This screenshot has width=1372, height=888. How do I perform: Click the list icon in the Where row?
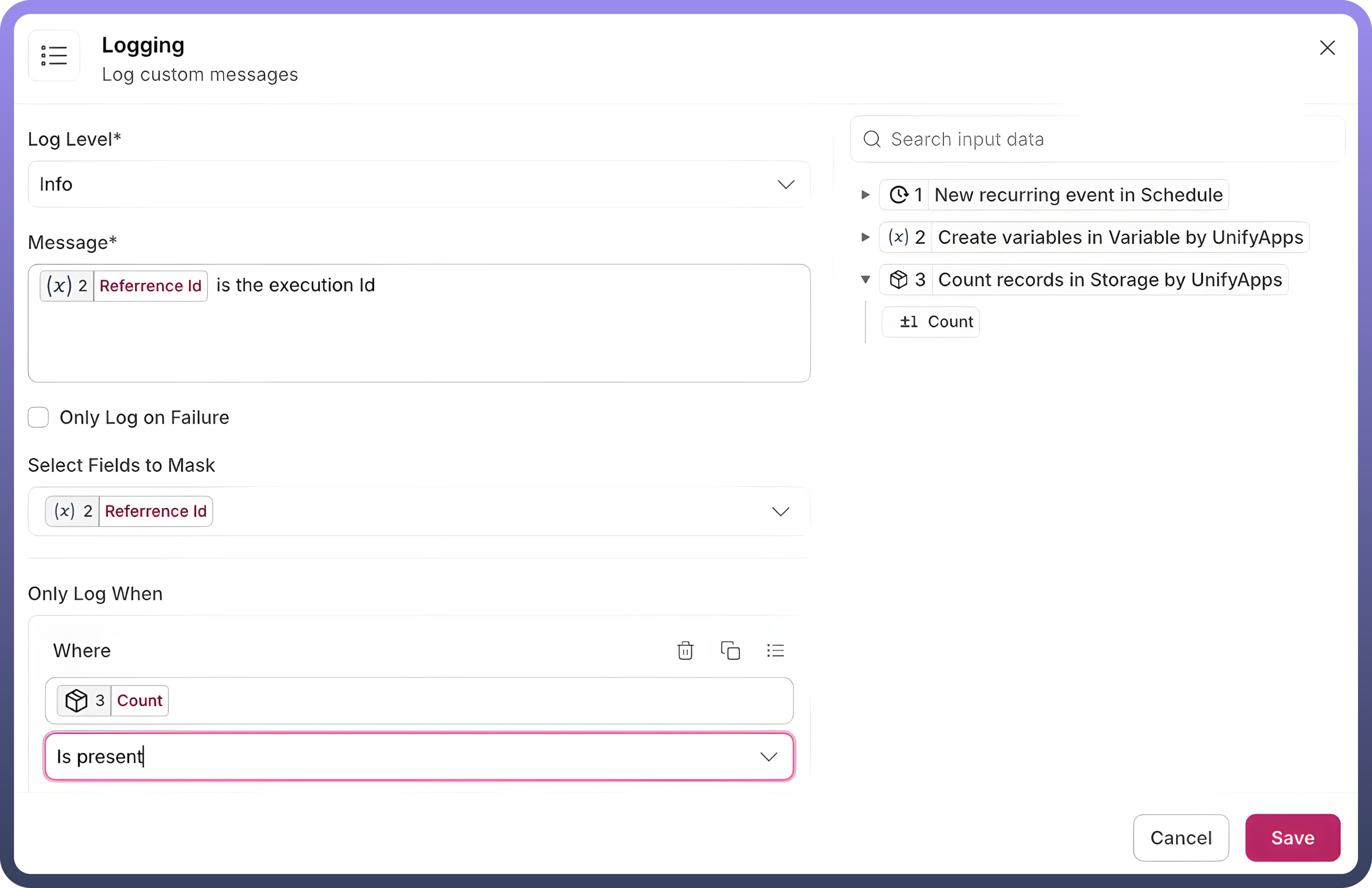click(775, 651)
